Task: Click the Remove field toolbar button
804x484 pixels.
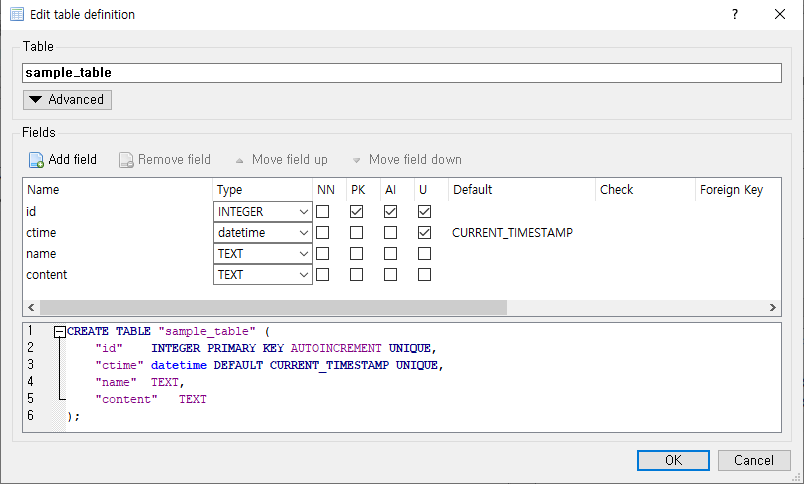Action: coord(165,159)
